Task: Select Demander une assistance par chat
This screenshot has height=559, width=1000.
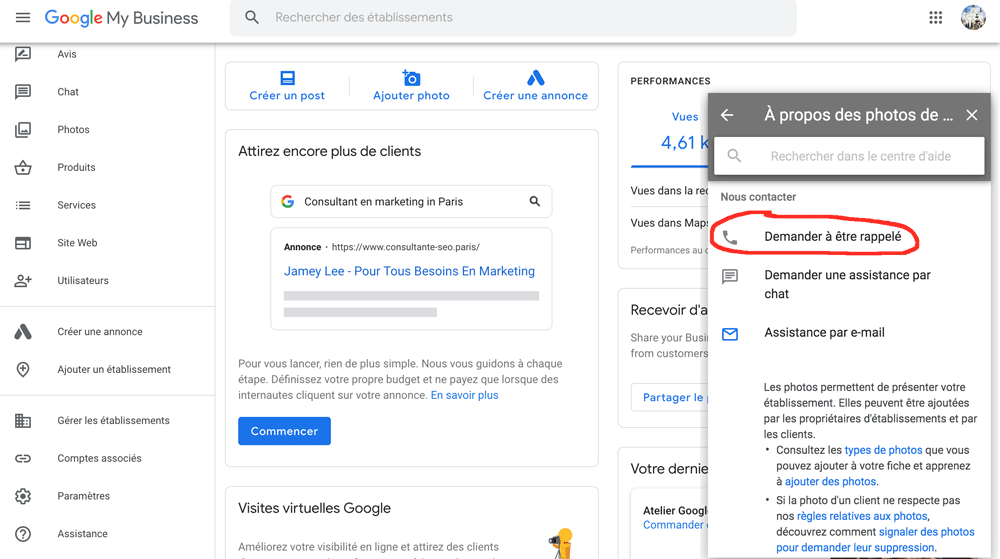Action: (848, 284)
